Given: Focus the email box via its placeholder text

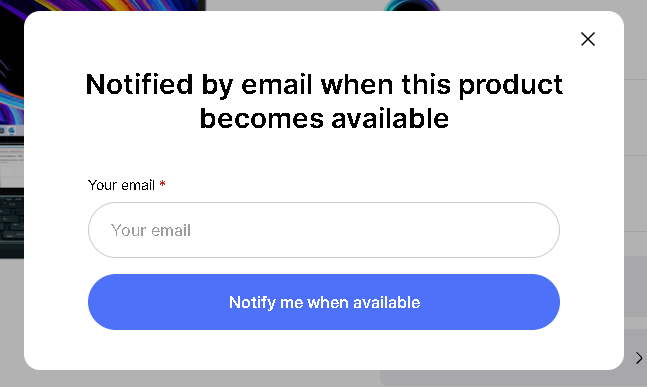Looking at the screenshot, I should (x=151, y=230).
